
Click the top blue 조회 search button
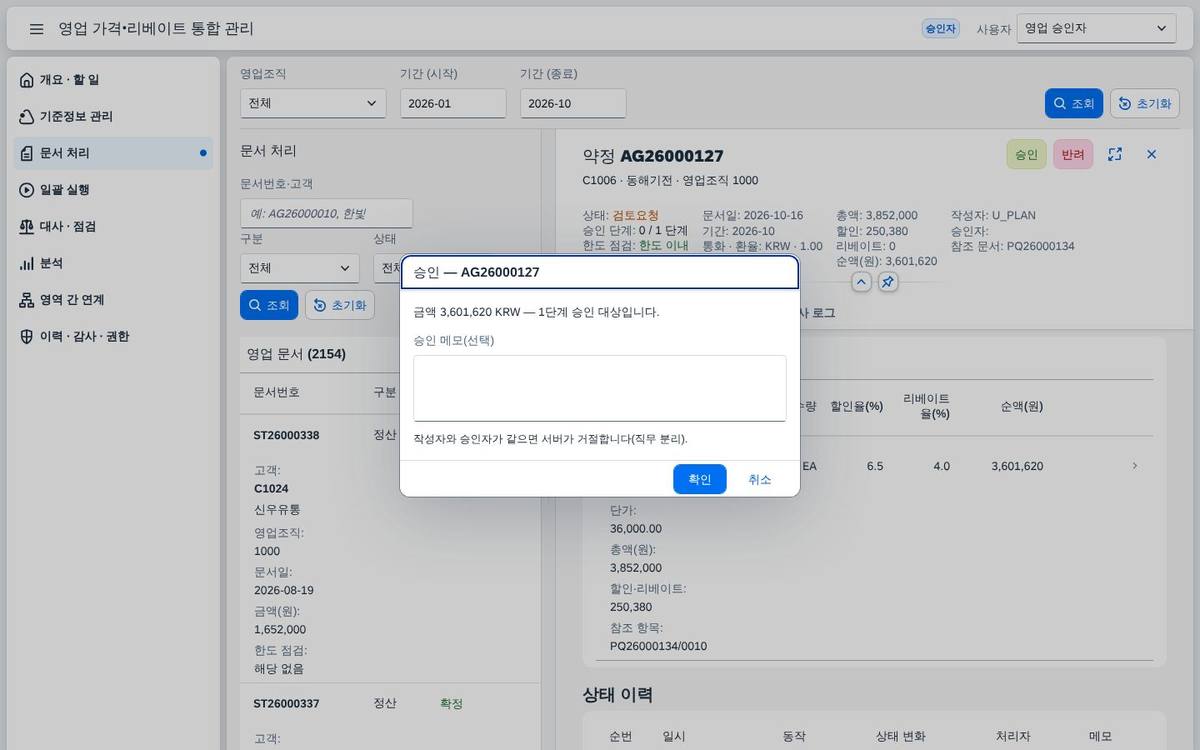click(x=1073, y=103)
